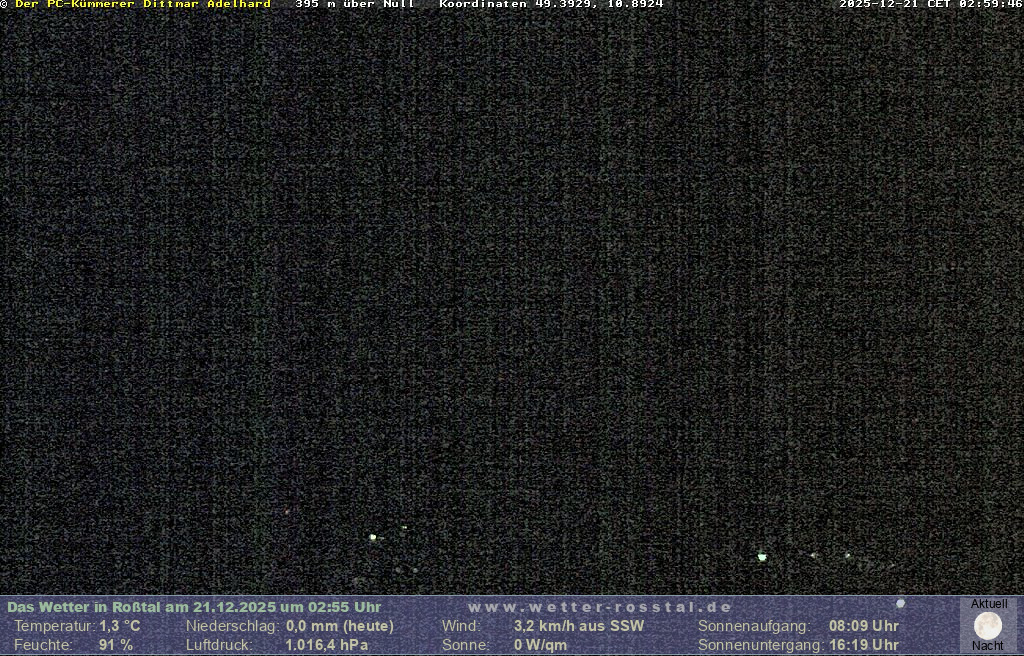Click the Sonne value 0 W/qm

pos(540,645)
